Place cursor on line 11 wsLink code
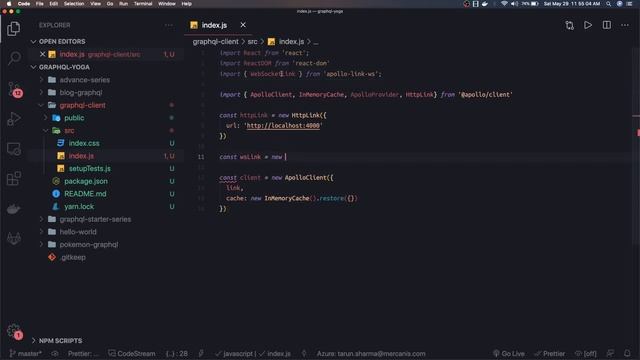Viewport: 640px width, 360px height. (x=253, y=157)
